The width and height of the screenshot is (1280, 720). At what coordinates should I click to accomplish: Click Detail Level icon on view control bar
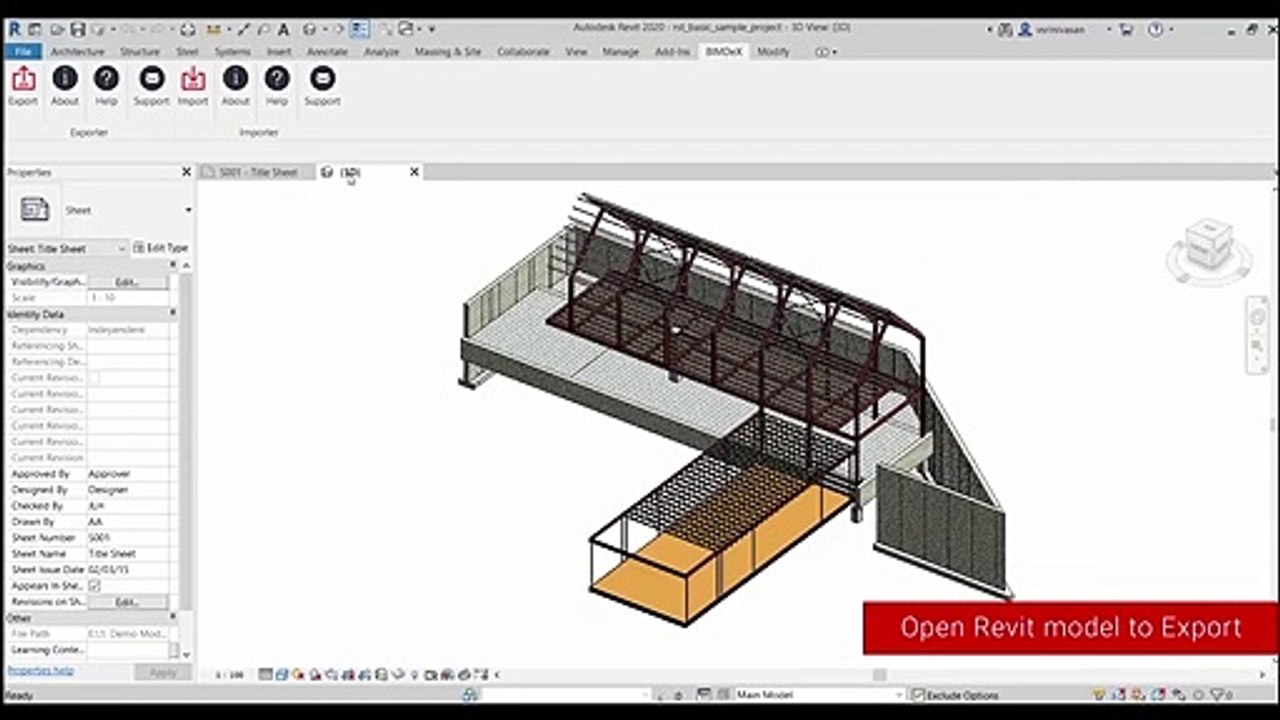click(265, 675)
